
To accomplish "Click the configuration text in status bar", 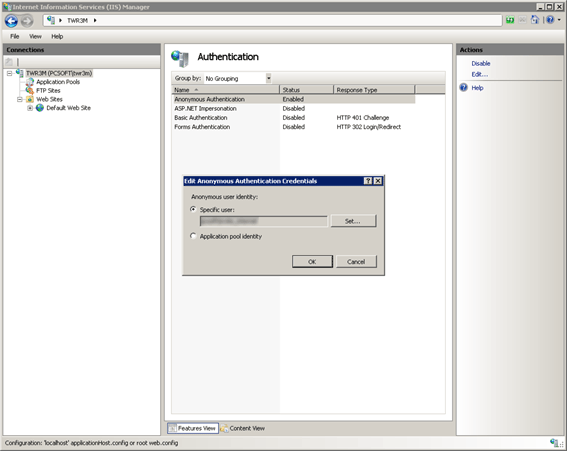I will coord(91,443).
